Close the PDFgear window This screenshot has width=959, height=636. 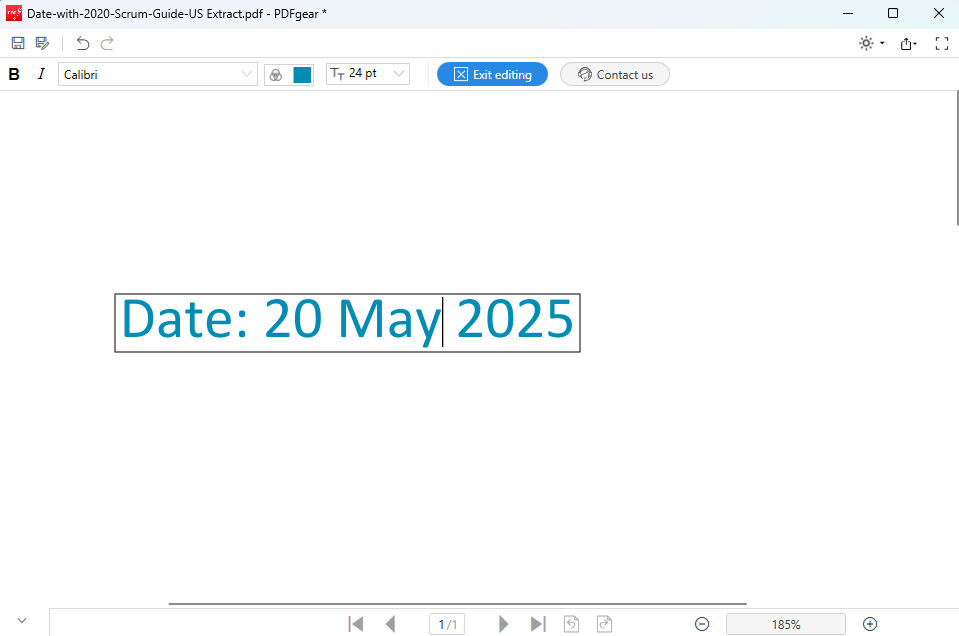(939, 13)
